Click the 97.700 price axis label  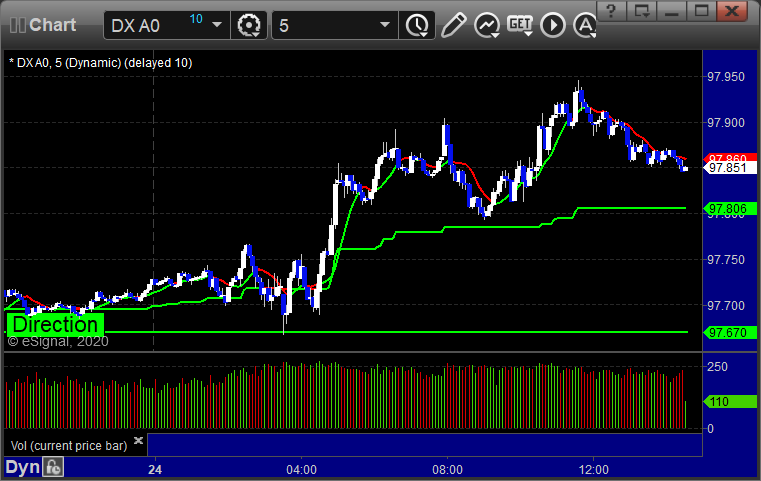726,306
